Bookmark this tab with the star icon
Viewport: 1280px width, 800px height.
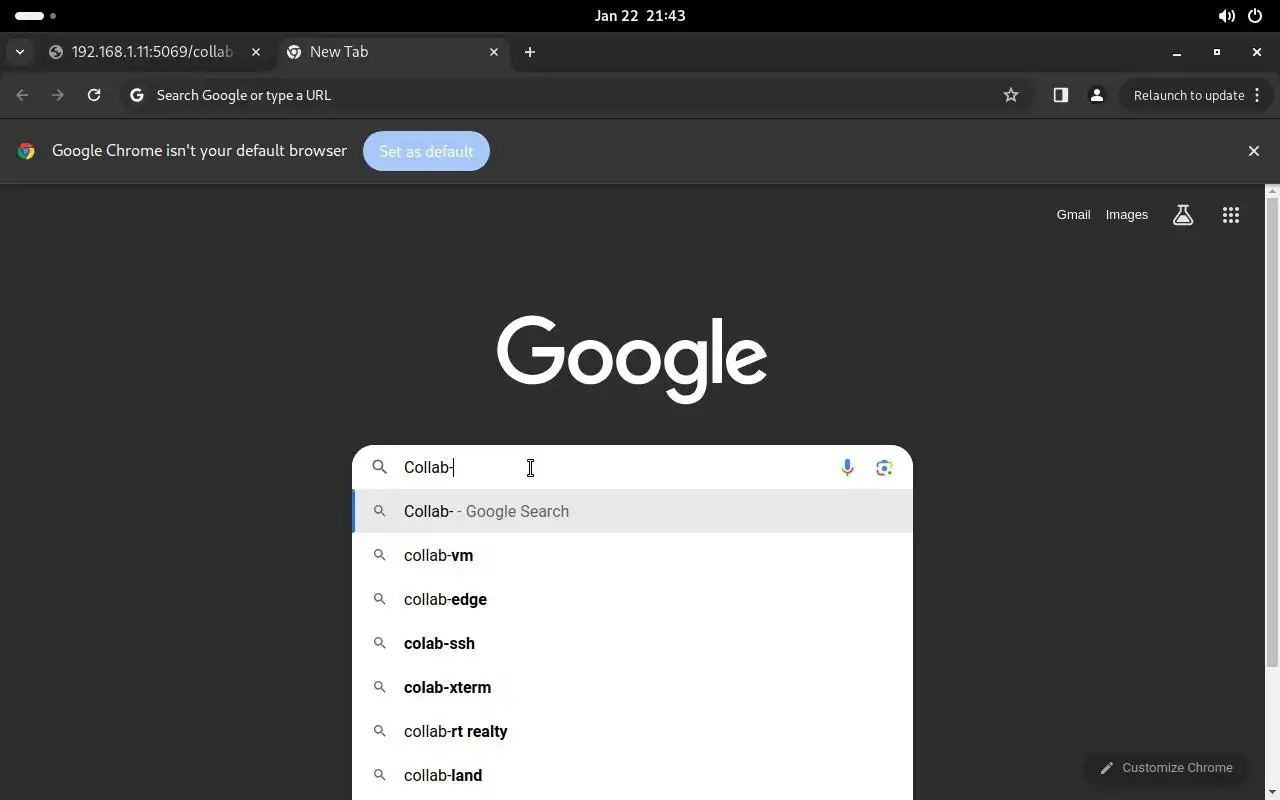coord(1011,95)
